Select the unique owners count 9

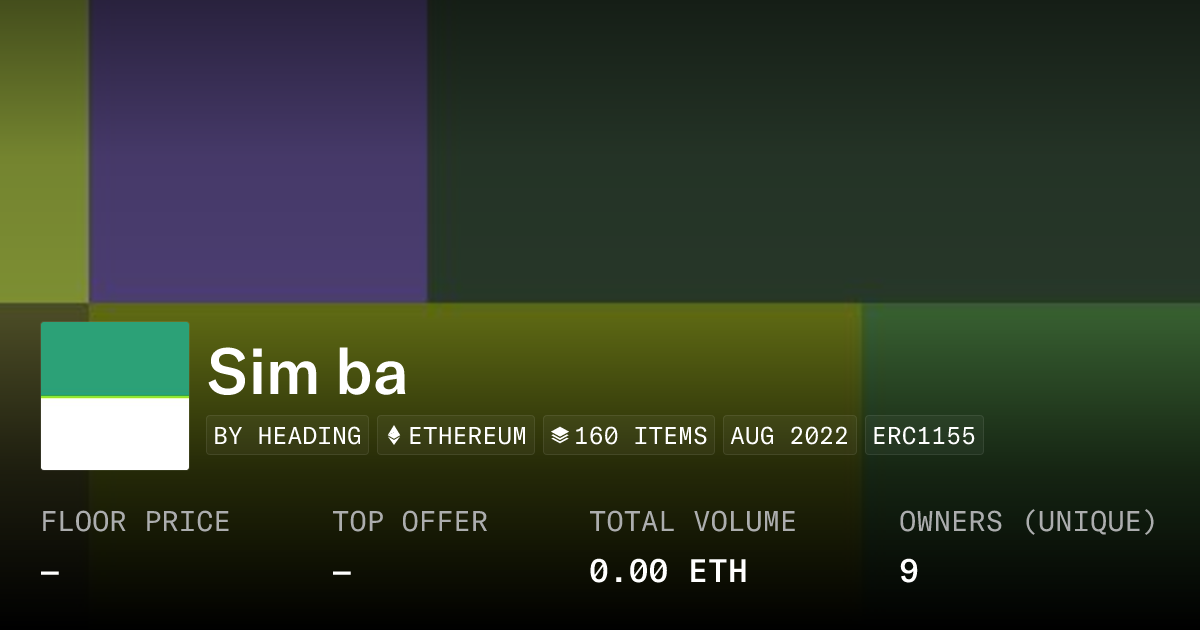[908, 572]
